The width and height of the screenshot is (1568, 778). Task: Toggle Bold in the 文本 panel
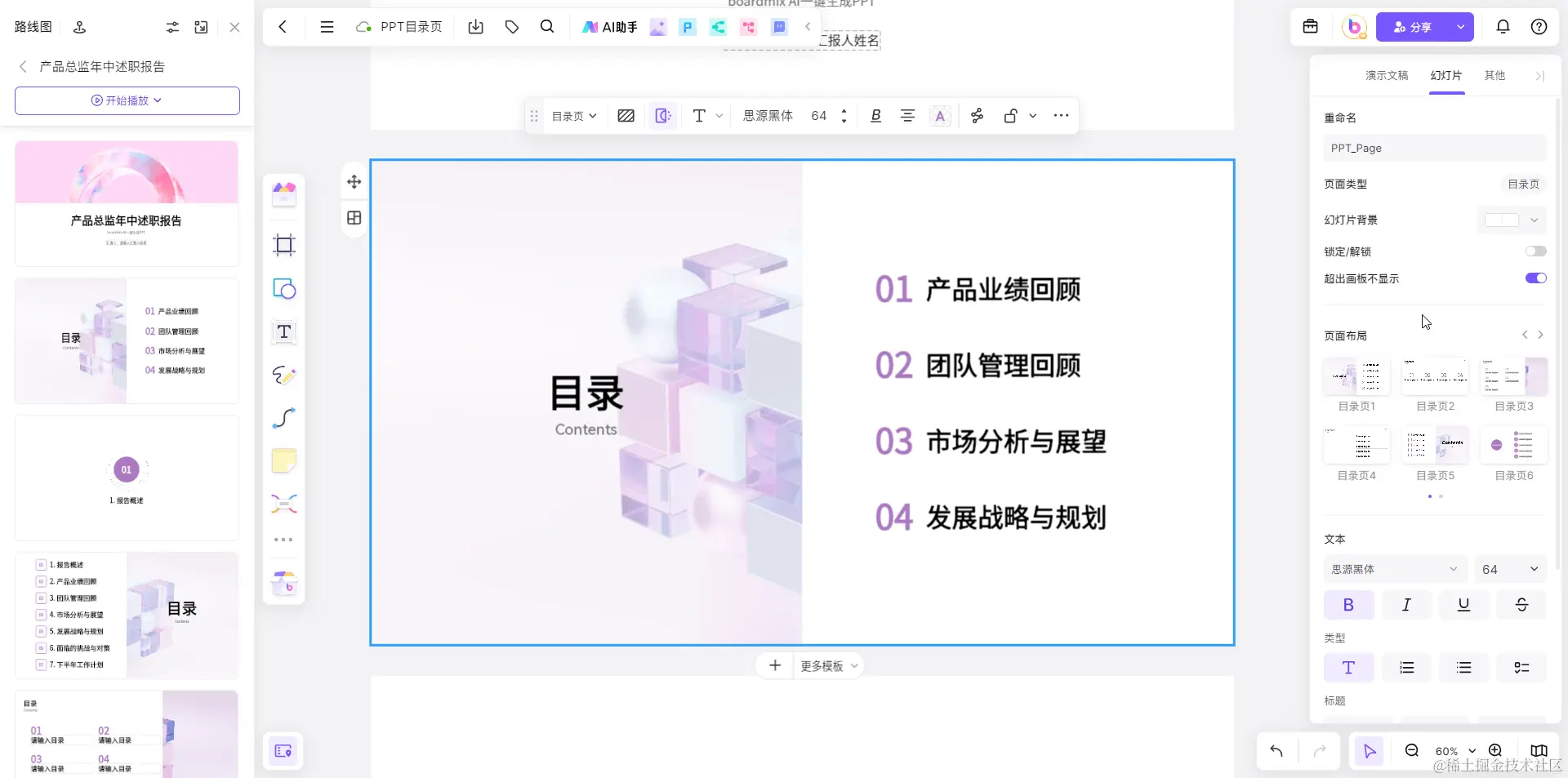click(1348, 605)
